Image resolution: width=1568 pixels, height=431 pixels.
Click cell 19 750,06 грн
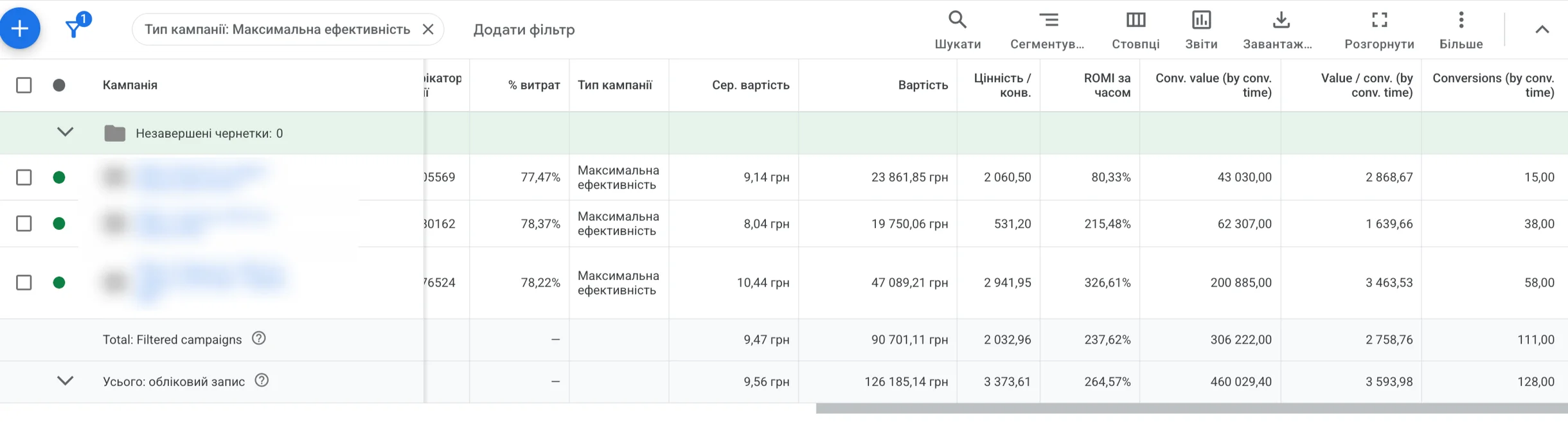909,224
